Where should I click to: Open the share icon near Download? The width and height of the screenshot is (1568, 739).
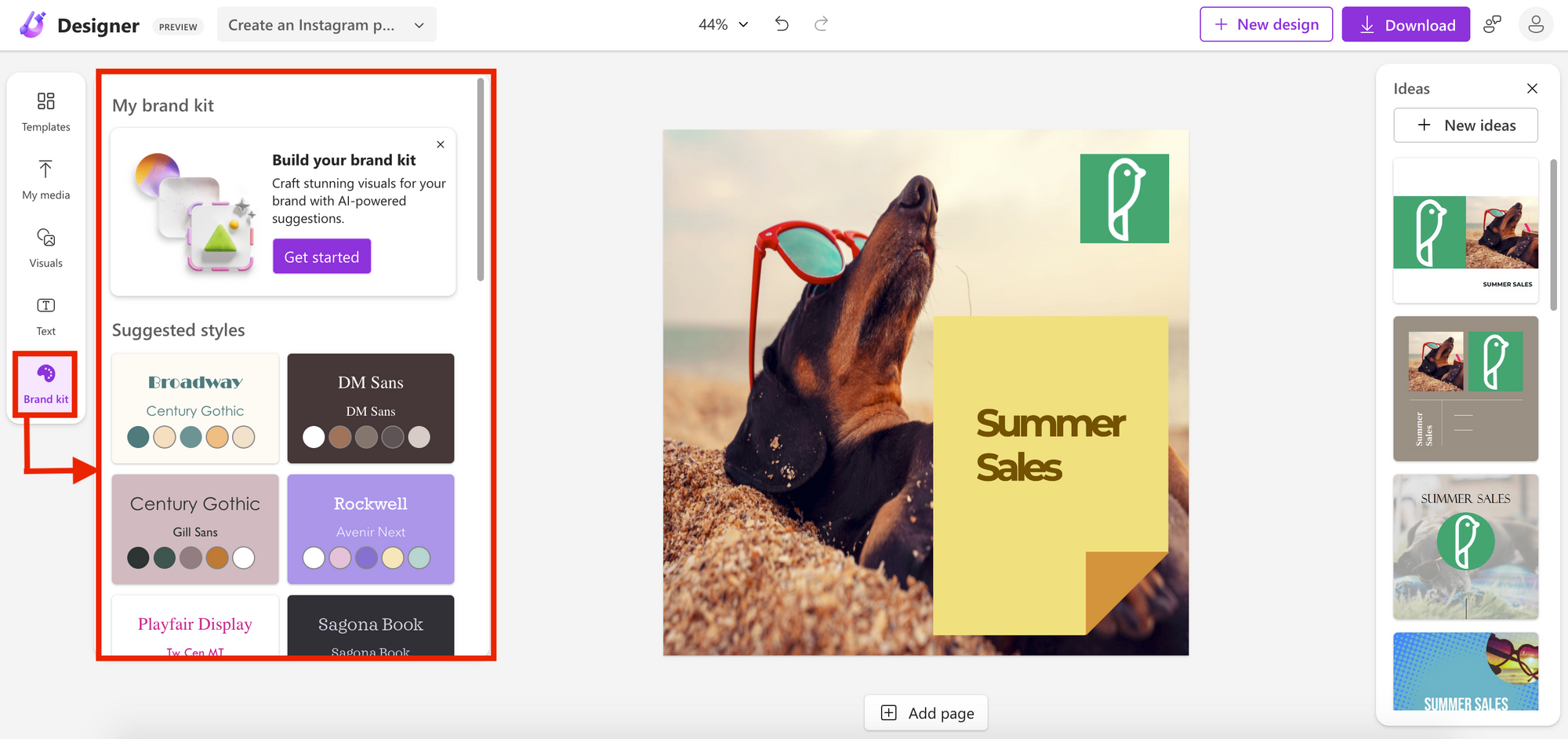tap(1492, 24)
